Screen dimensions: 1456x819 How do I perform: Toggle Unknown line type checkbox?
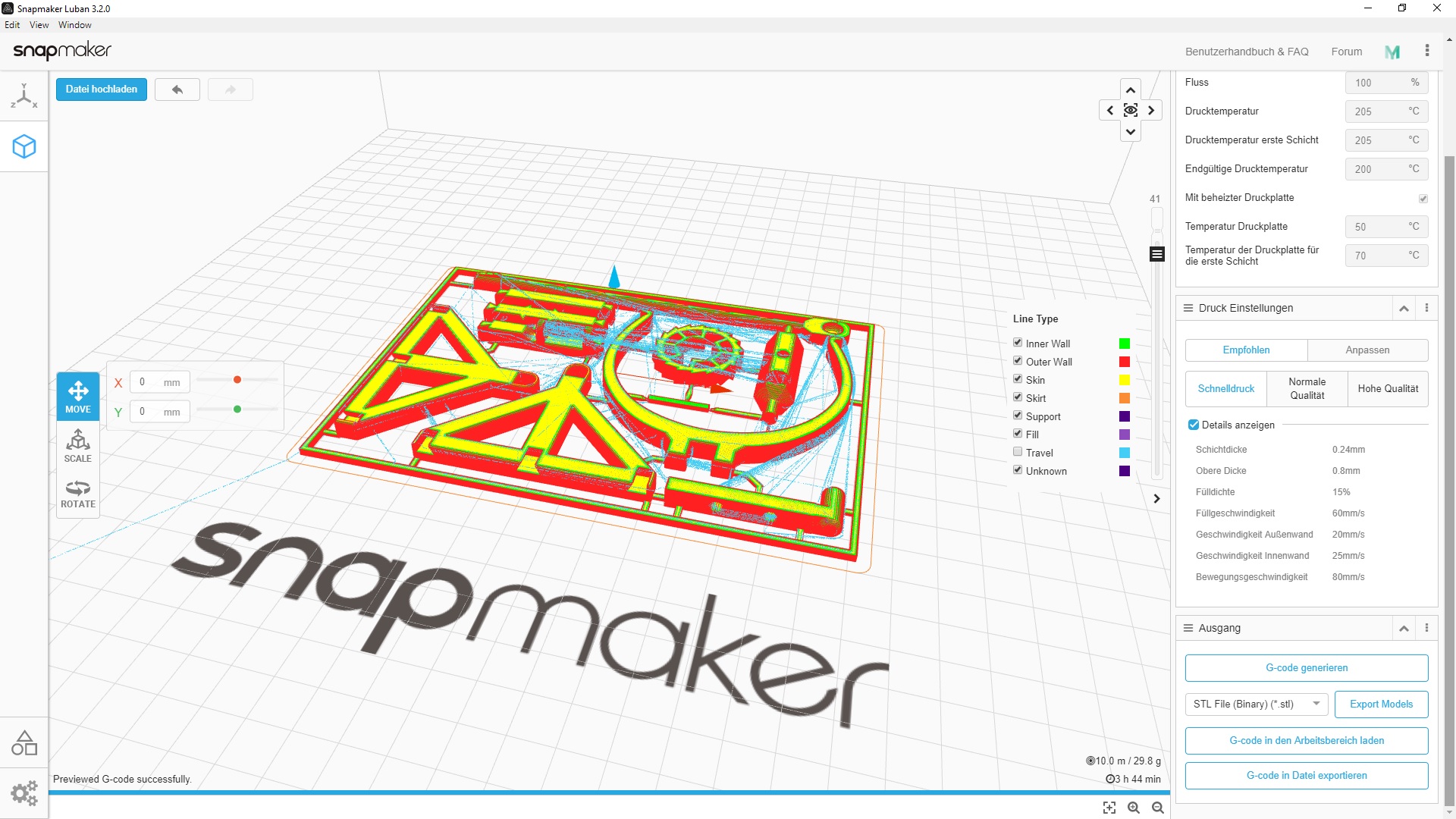tap(1018, 470)
